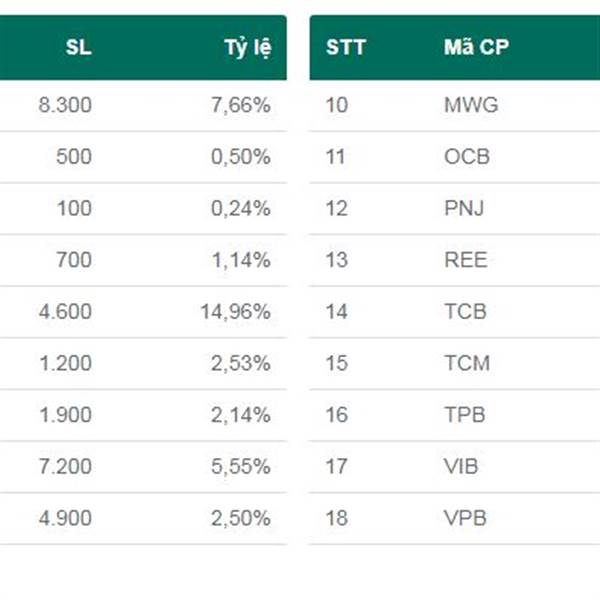The height and width of the screenshot is (600, 600).
Task: Select the MWG stock code
Action: (x=471, y=105)
